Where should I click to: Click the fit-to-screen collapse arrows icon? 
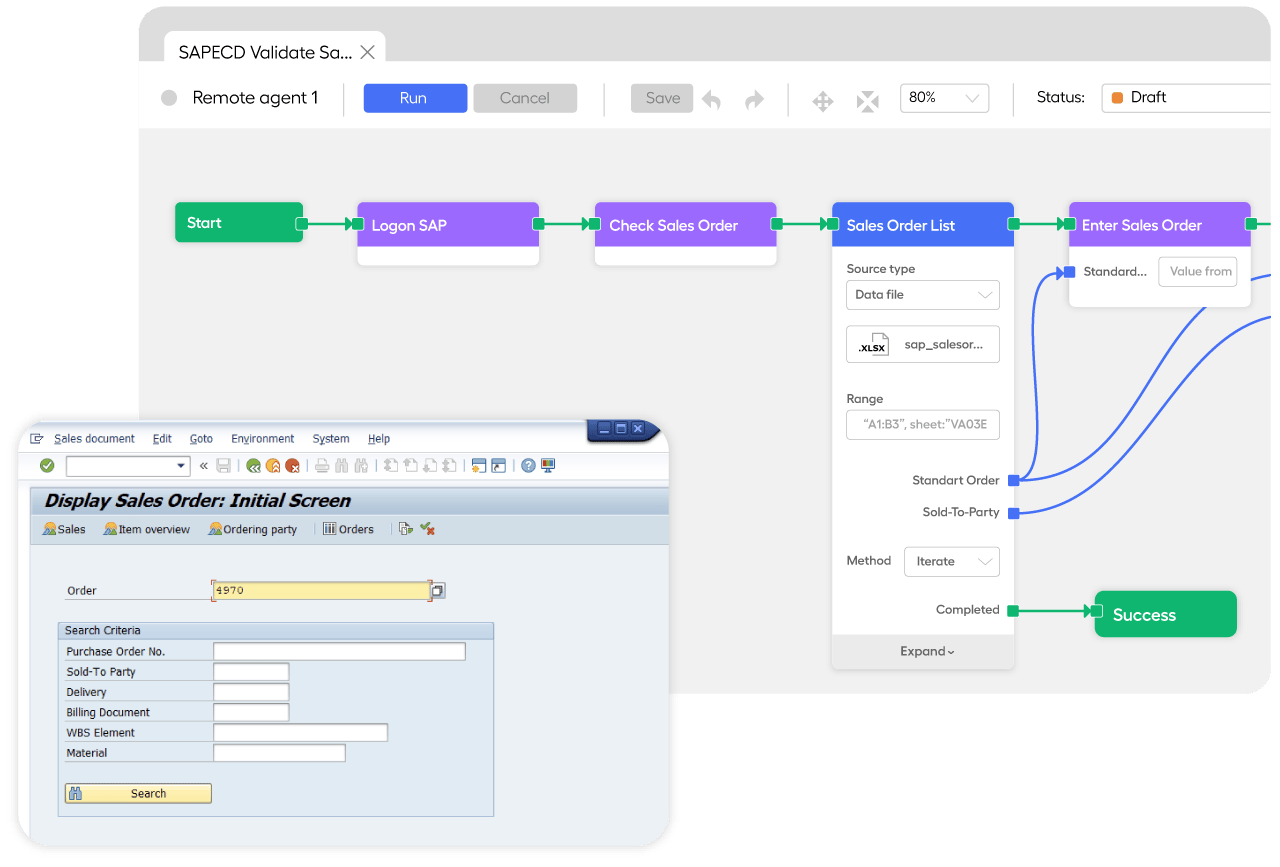pos(868,101)
